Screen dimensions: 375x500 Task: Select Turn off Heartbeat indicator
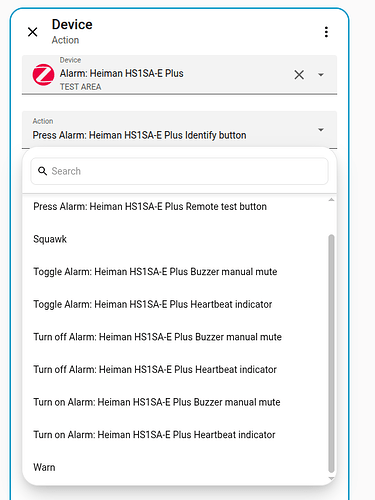coord(175,369)
